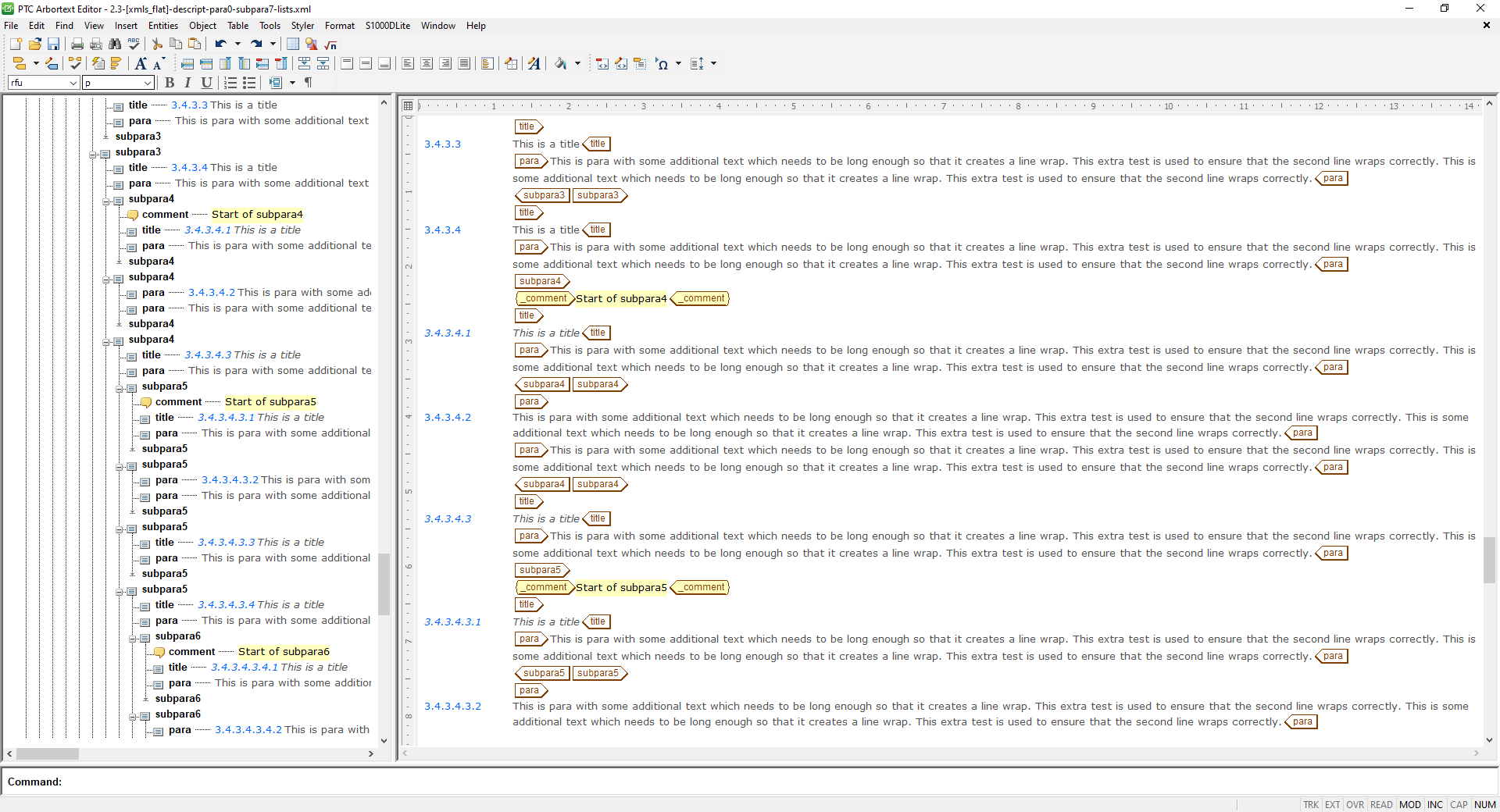Image resolution: width=1500 pixels, height=812 pixels.
Task: Toggle OVR overwrite mode in status bar
Action: 1354,805
